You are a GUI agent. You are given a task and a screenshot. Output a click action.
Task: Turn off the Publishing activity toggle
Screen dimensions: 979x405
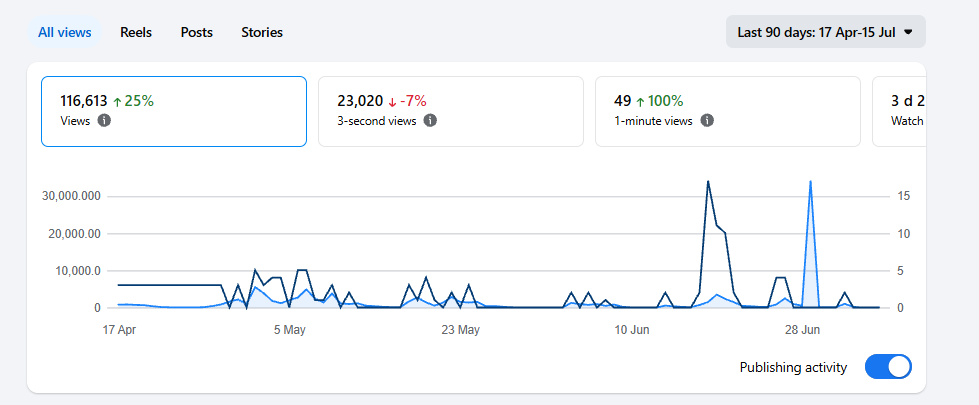888,367
